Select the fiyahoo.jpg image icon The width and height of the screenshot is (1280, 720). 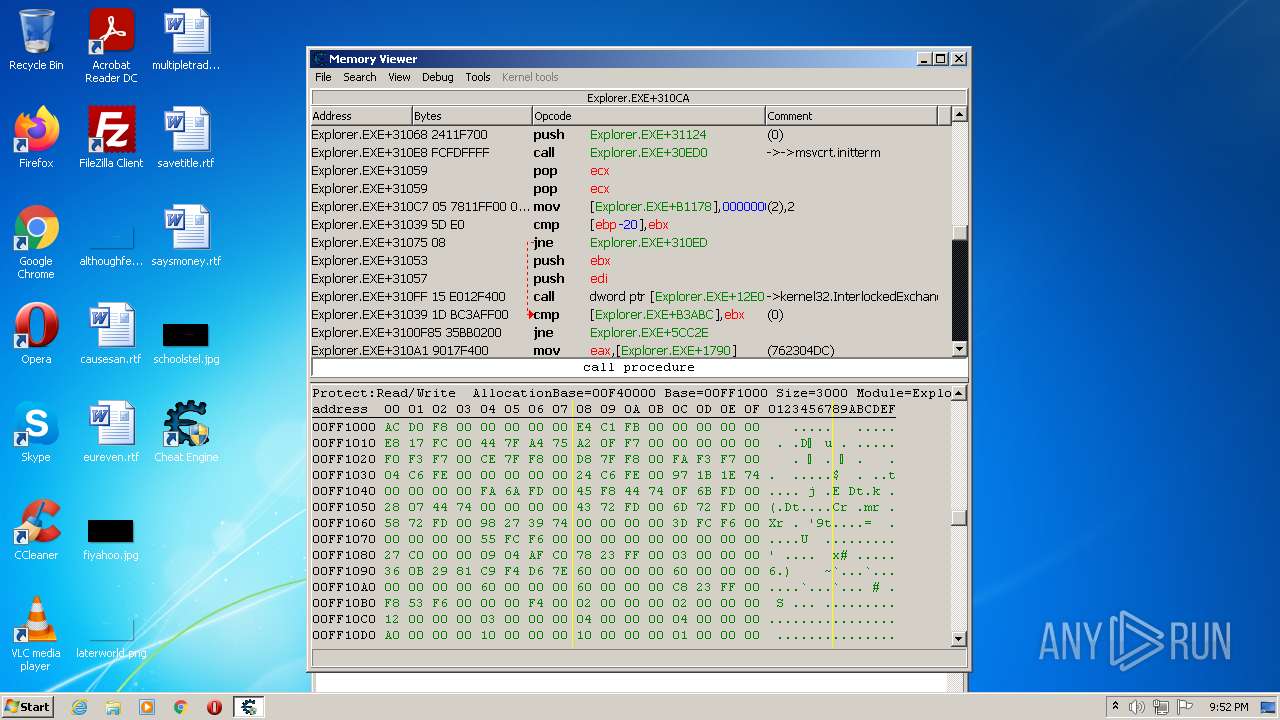111,539
